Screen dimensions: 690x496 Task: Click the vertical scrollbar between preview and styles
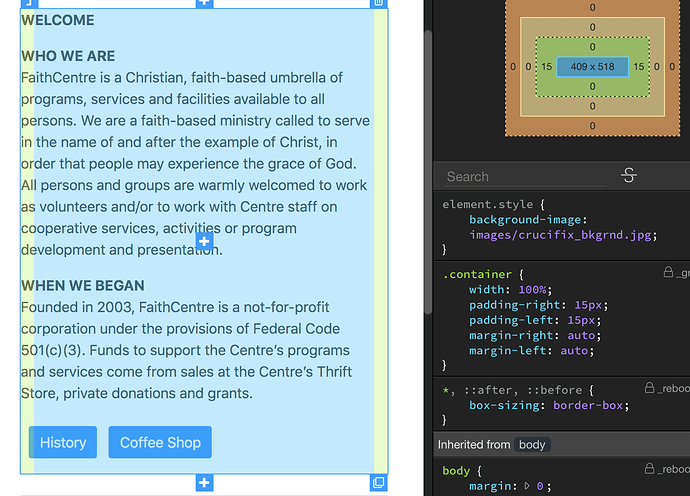428,172
